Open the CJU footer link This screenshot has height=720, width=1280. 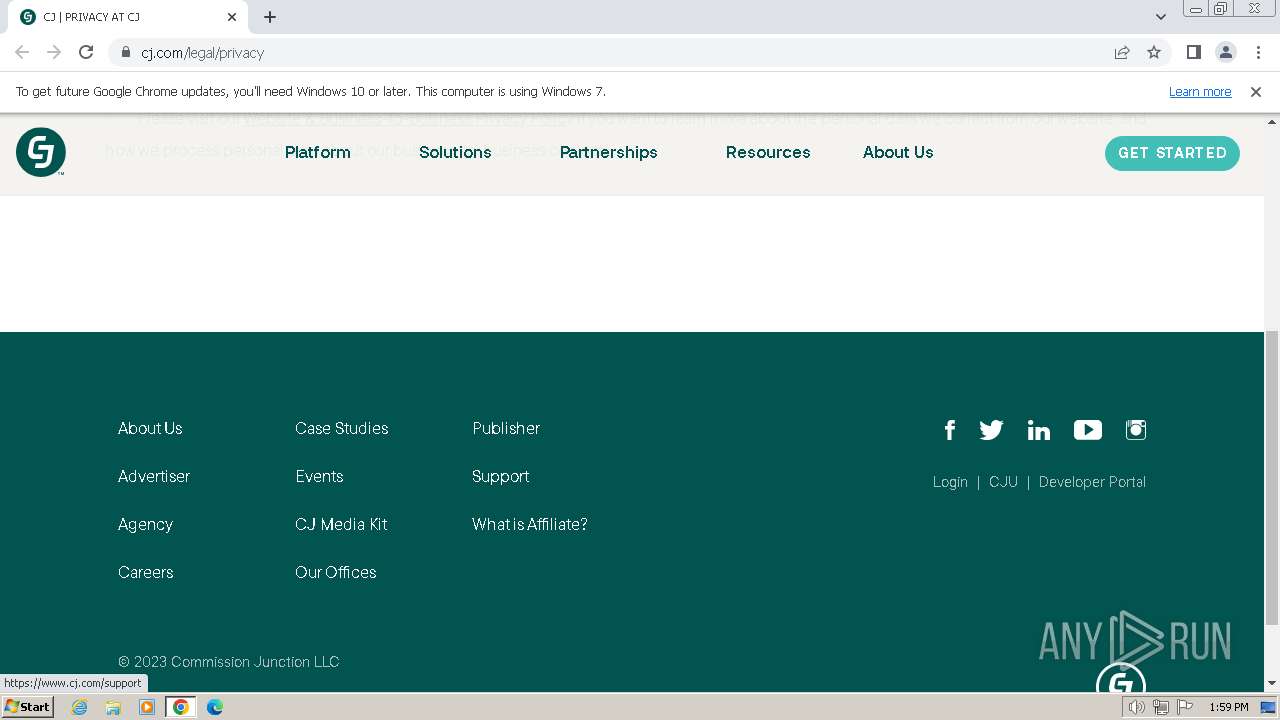(x=1003, y=482)
